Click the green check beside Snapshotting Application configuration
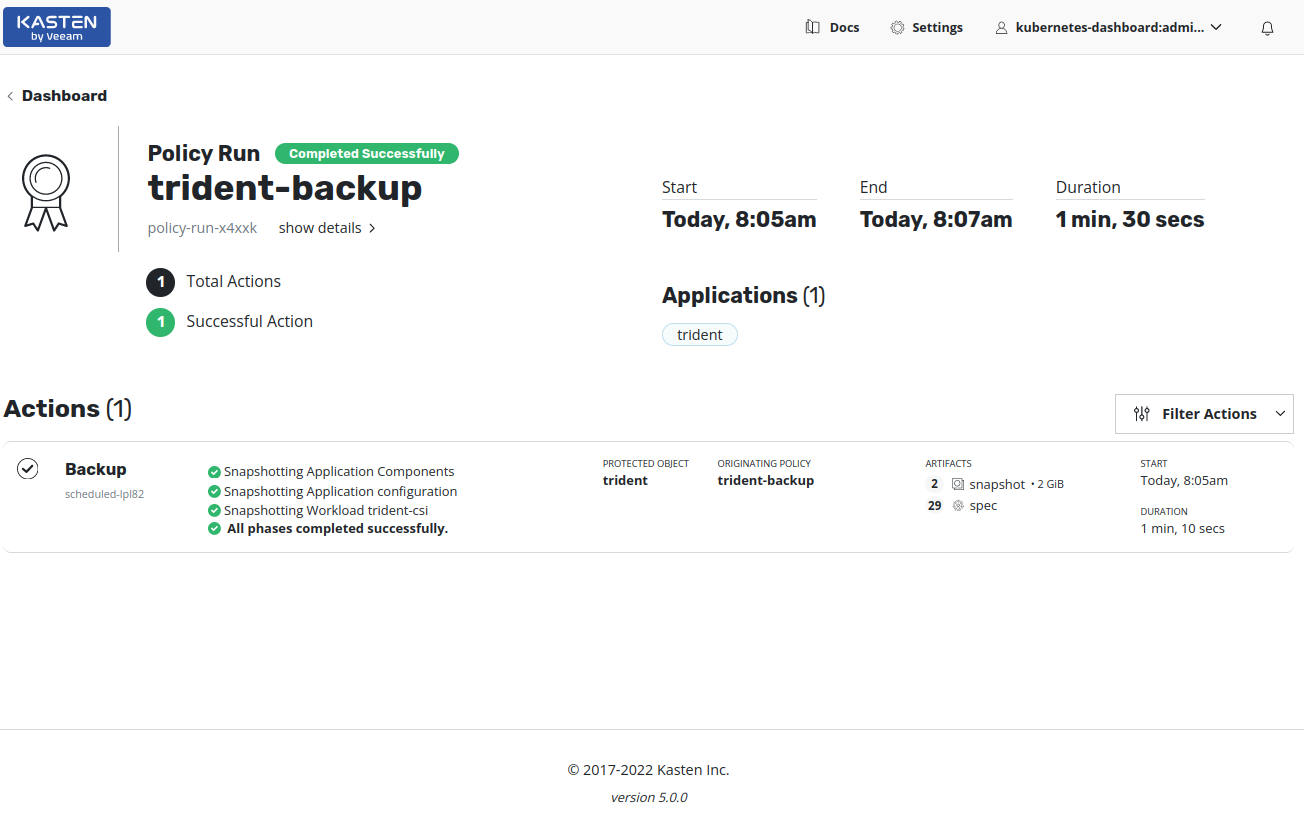 coord(214,492)
